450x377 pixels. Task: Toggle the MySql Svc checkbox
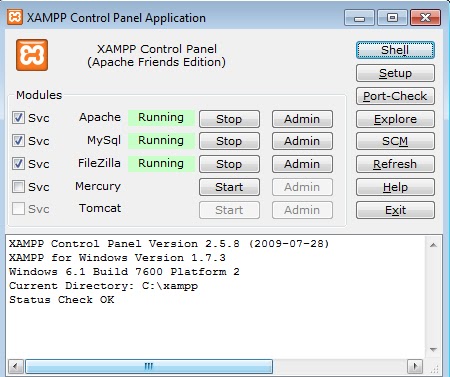tap(18, 141)
